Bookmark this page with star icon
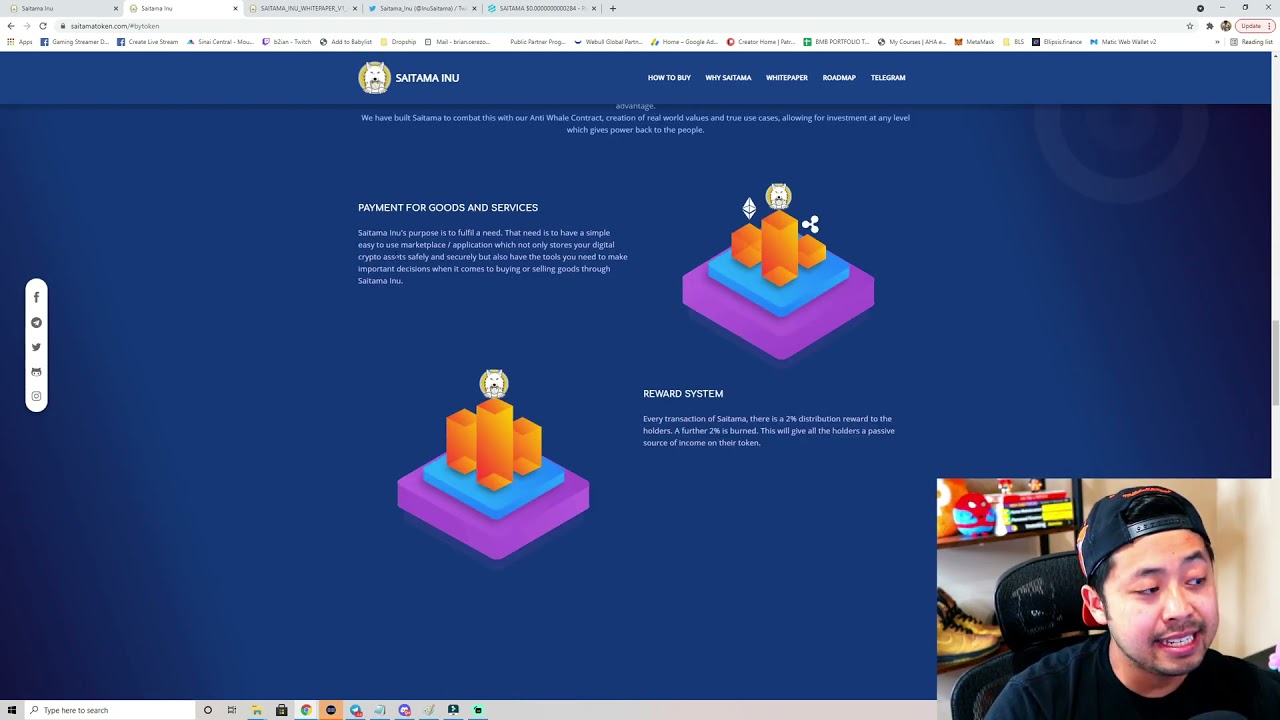The image size is (1280, 720). coord(1190,26)
